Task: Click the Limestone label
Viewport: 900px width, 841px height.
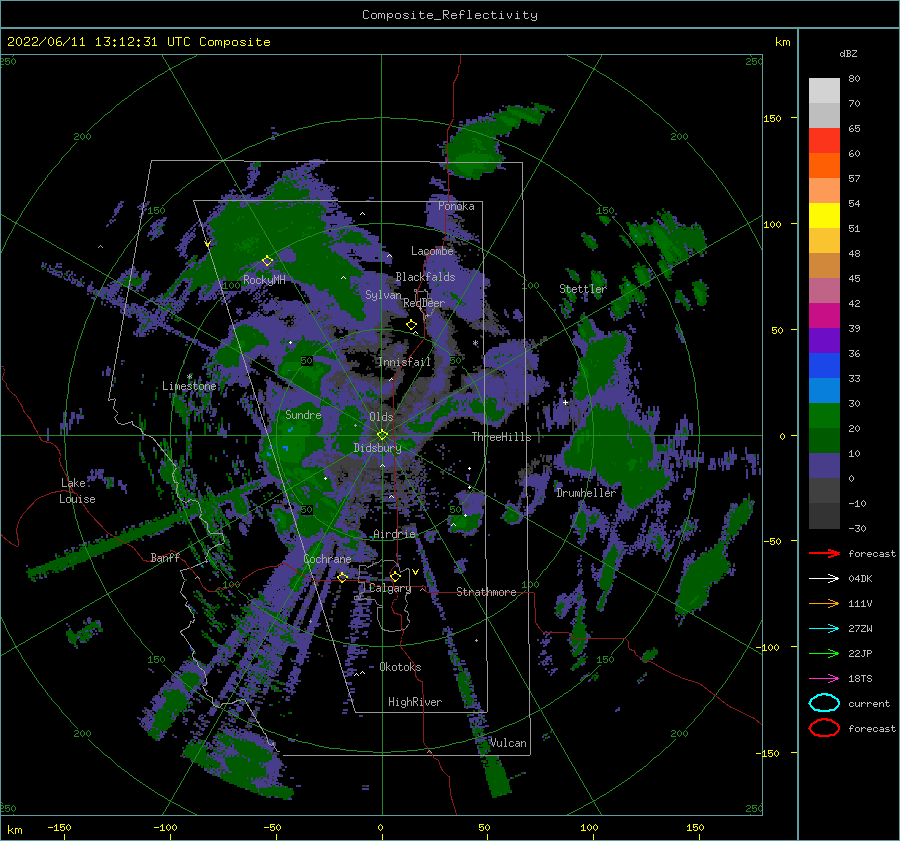Action: click(x=189, y=386)
